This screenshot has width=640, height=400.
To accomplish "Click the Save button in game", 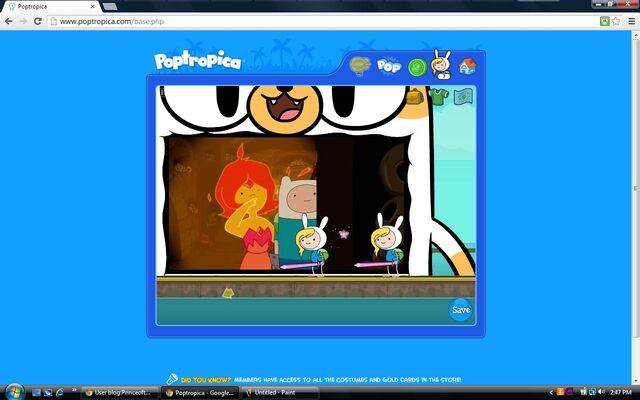I will 461,310.
